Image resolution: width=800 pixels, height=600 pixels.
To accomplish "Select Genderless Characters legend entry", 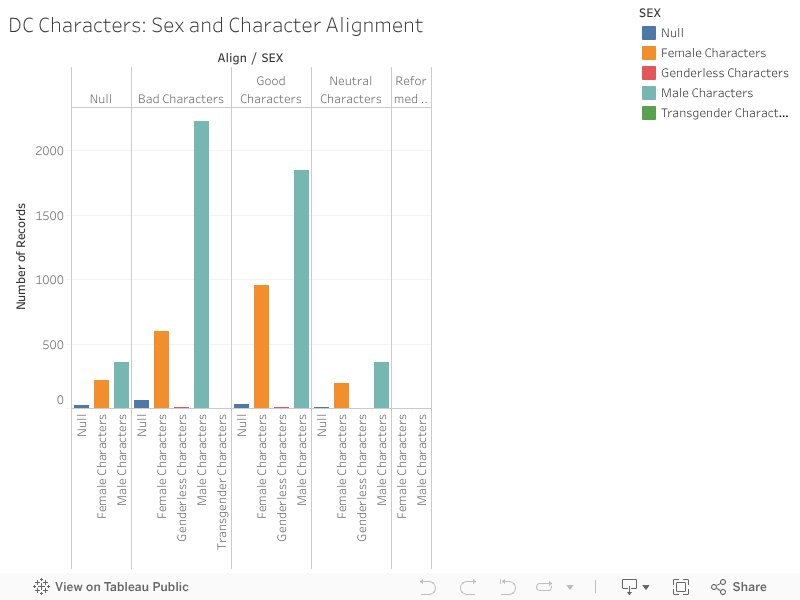I will (724, 73).
